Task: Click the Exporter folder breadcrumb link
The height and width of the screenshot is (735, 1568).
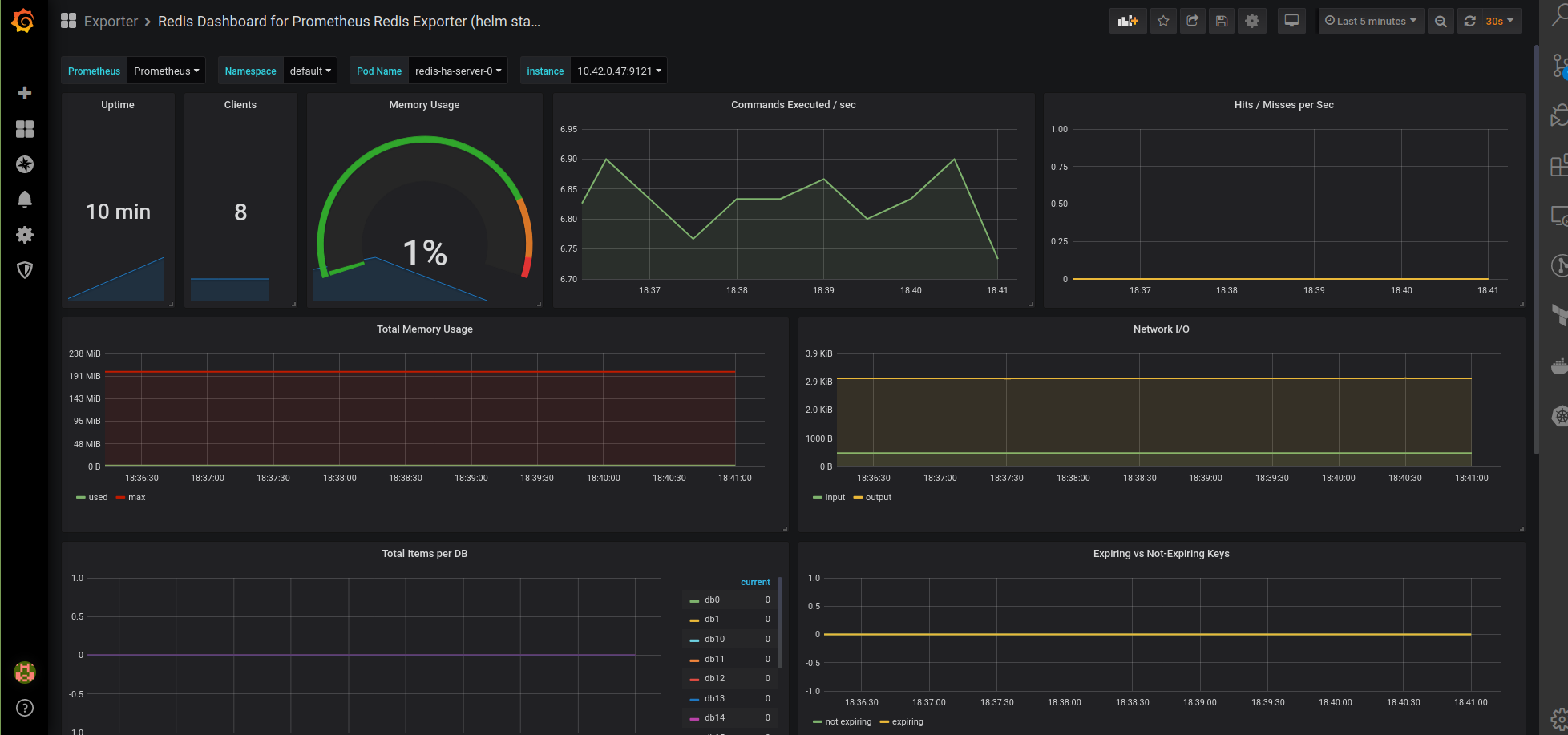Action: [111, 22]
